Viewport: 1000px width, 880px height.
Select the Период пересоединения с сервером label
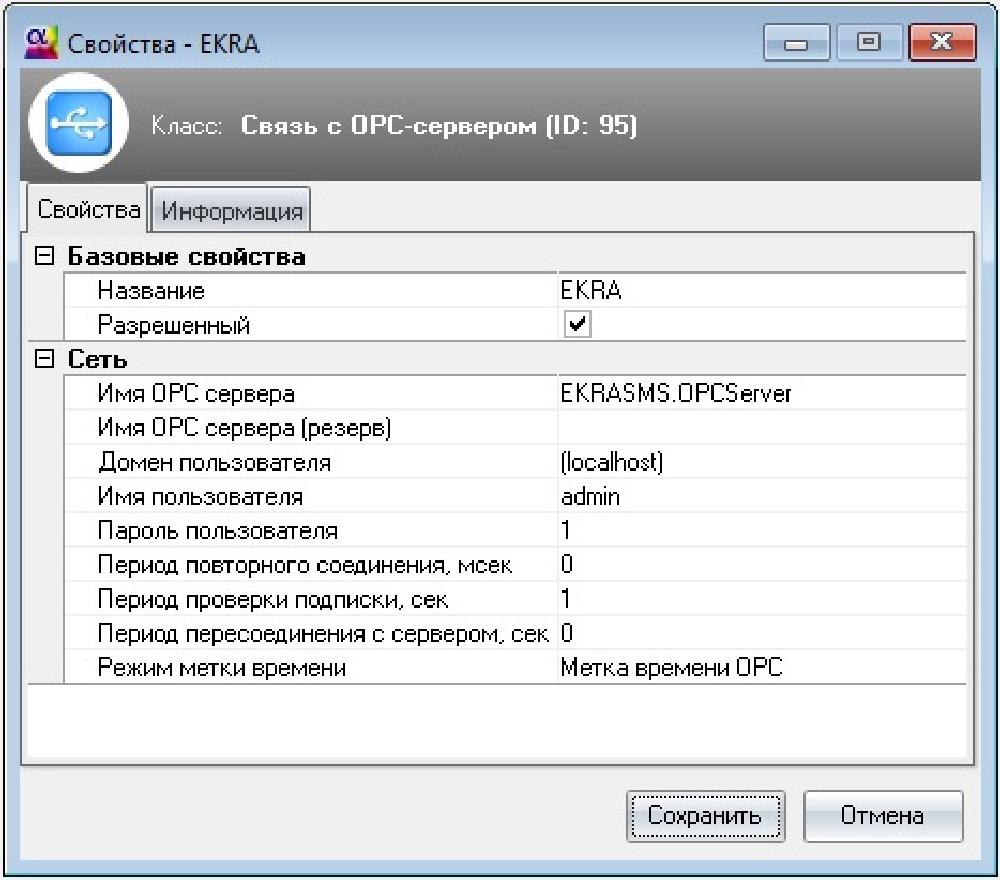323,634
